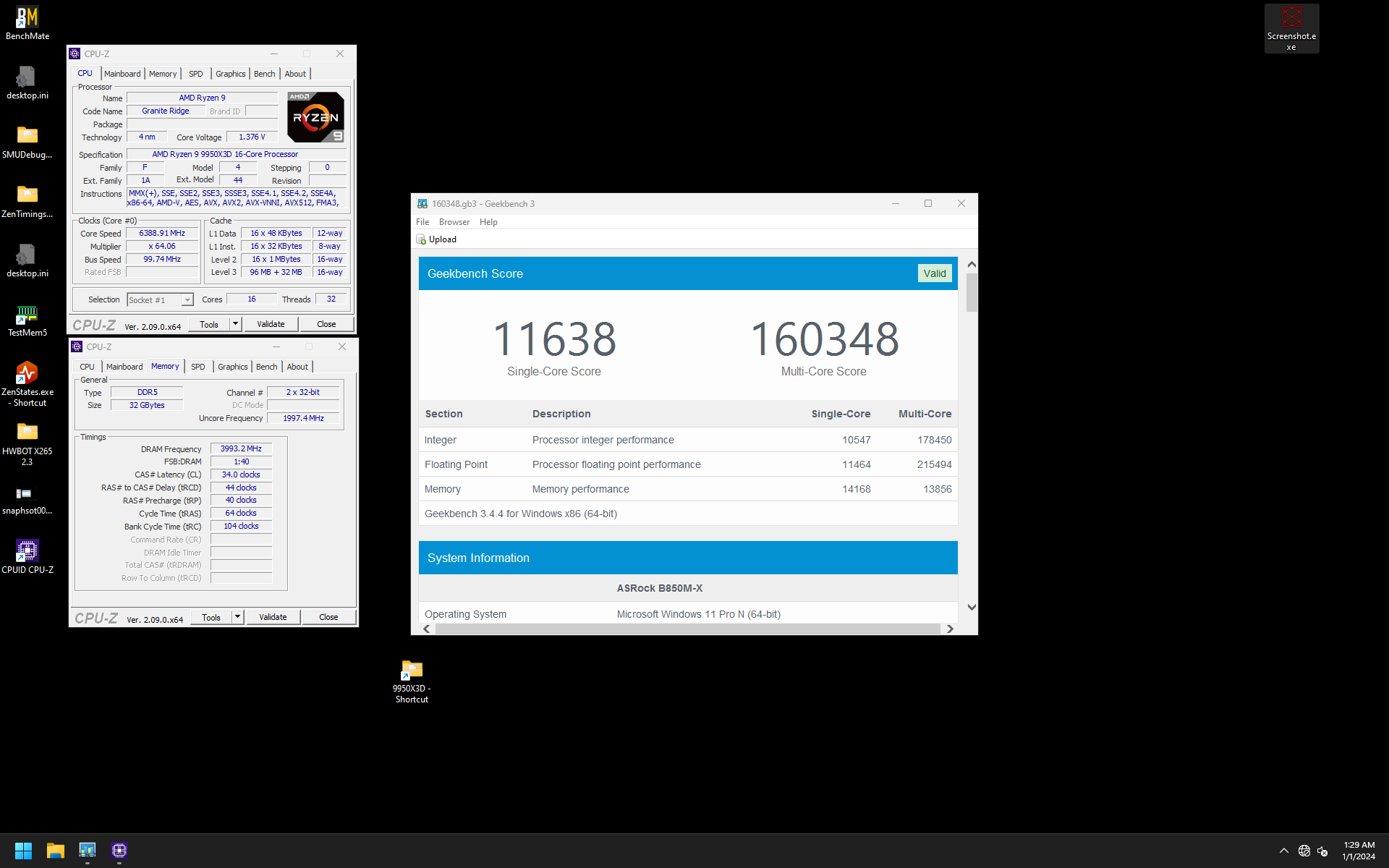
Task: Open the Memory tab in top CPU-Z window
Action: 163,74
